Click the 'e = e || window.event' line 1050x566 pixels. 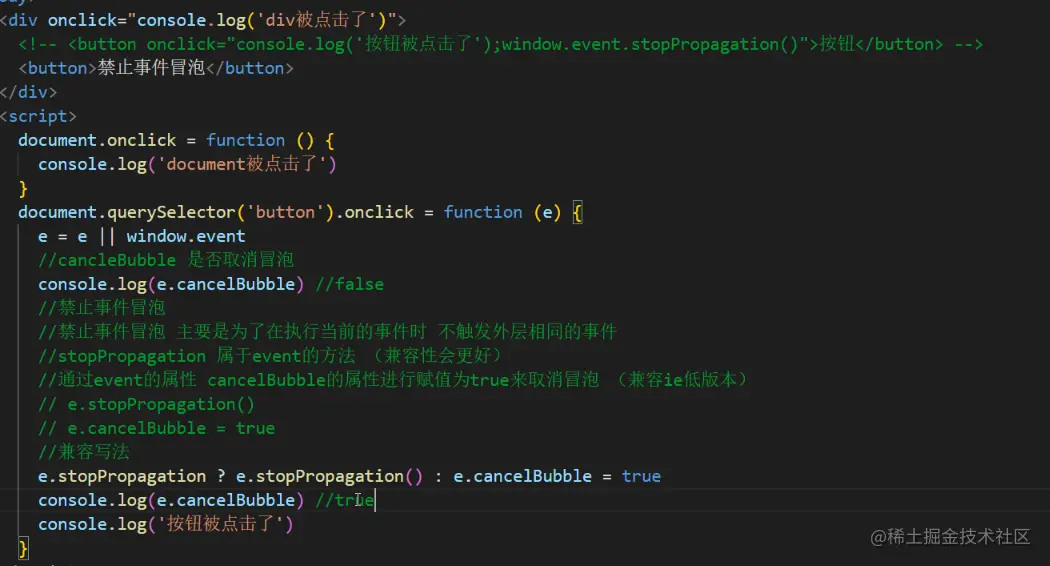[141, 236]
